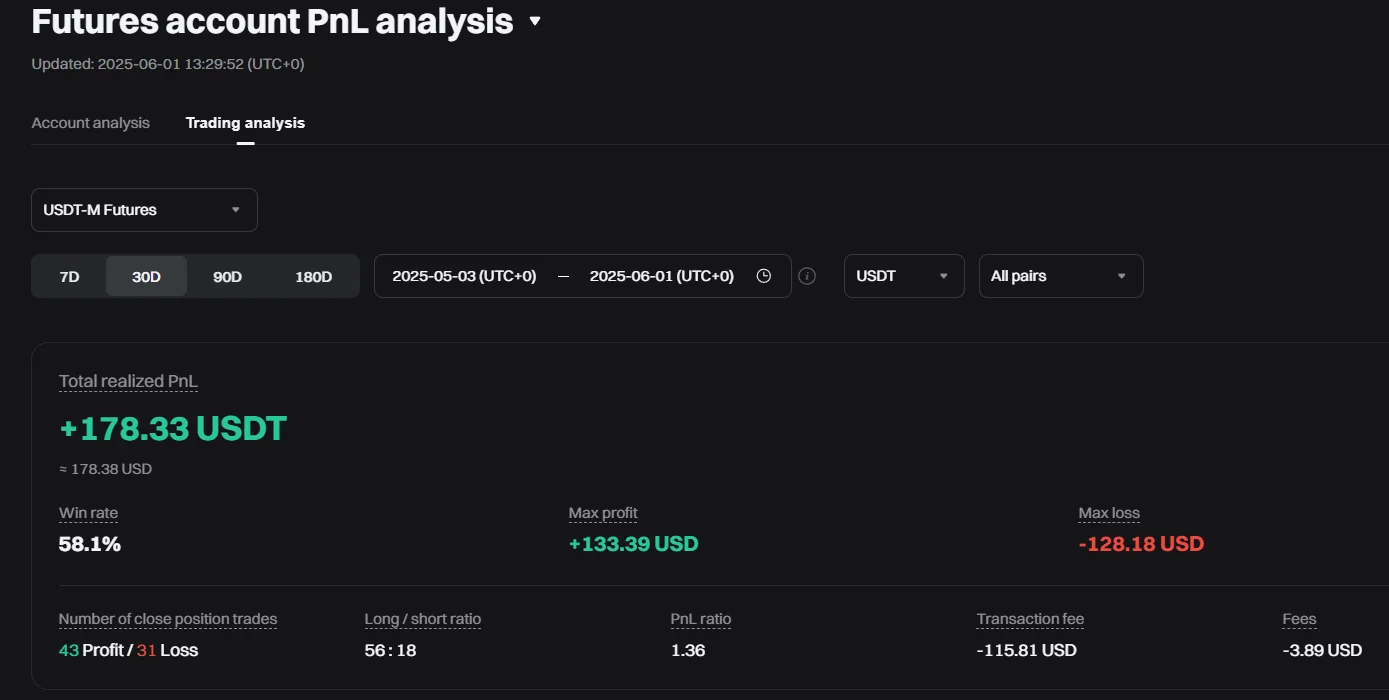Open the All pairs dropdown

pos(1060,276)
